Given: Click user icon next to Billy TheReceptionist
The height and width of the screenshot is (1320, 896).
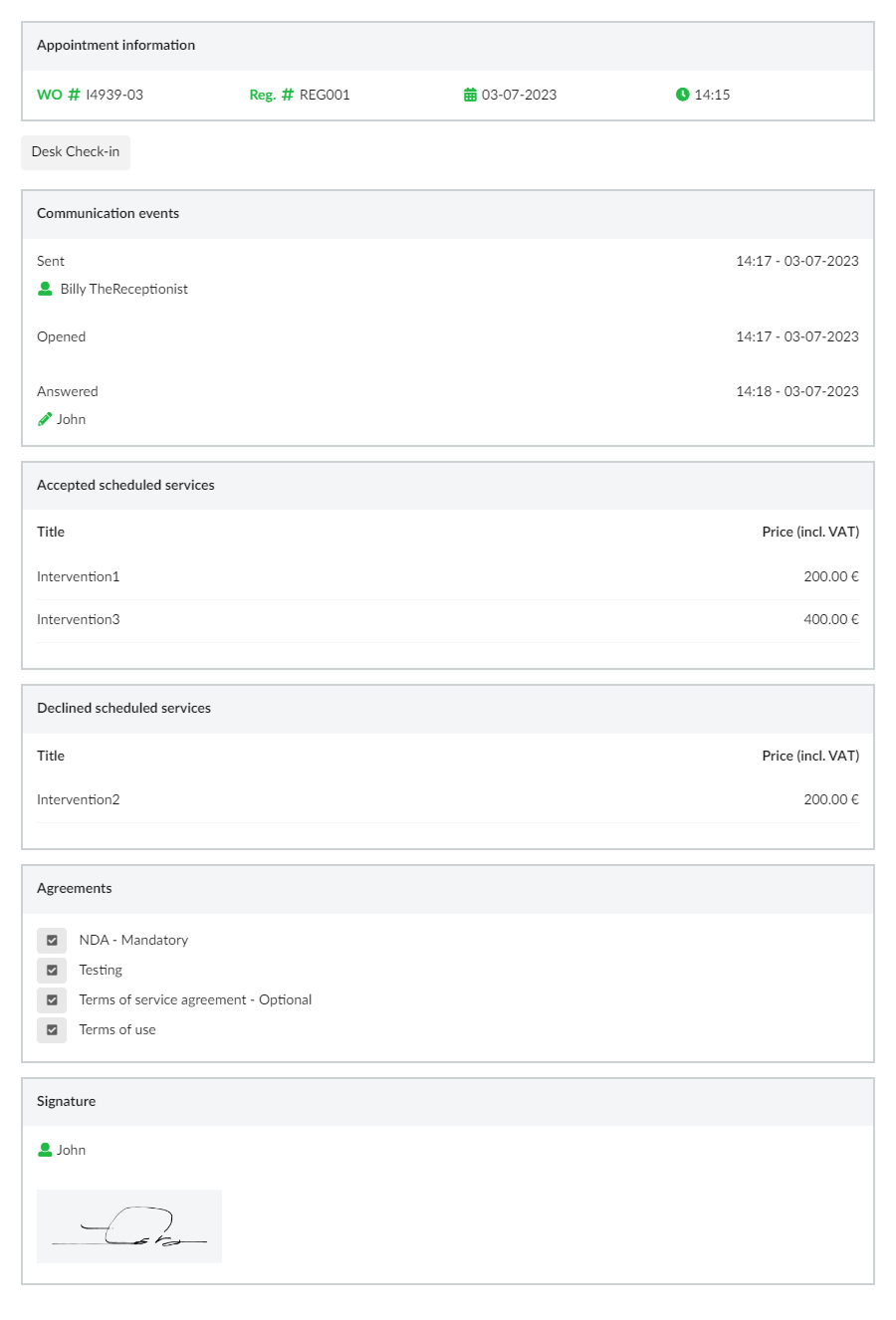Looking at the screenshot, I should pos(45,289).
